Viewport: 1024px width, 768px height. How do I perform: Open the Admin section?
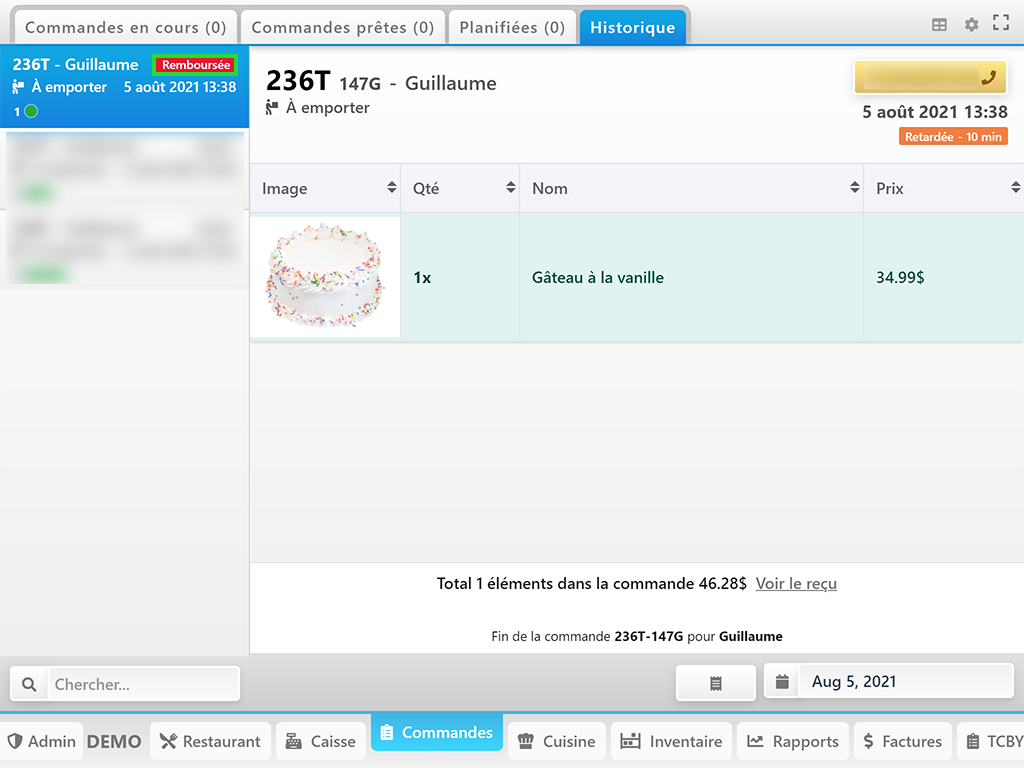pos(42,741)
